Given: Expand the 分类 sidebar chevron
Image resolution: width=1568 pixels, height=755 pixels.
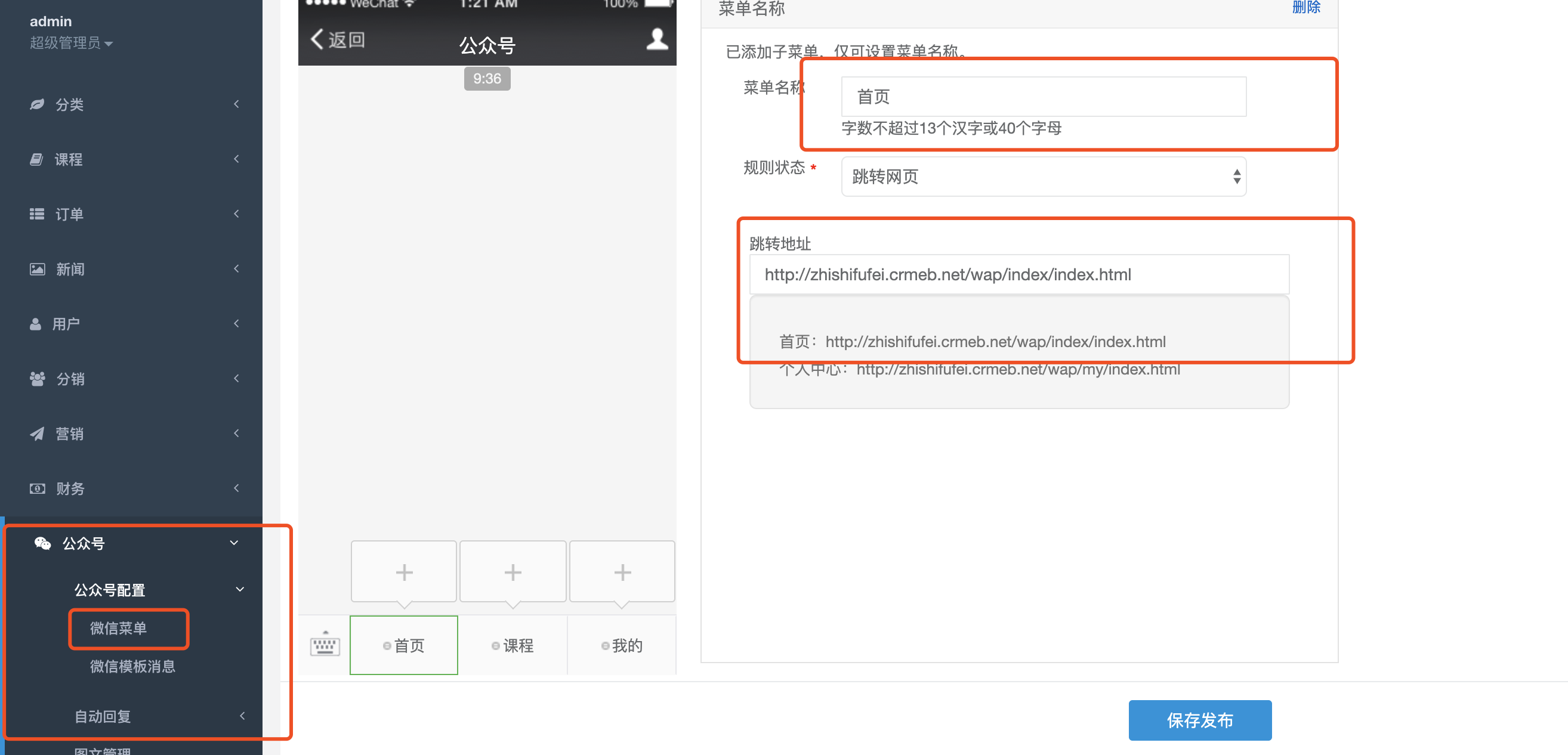Looking at the screenshot, I should coord(236,104).
